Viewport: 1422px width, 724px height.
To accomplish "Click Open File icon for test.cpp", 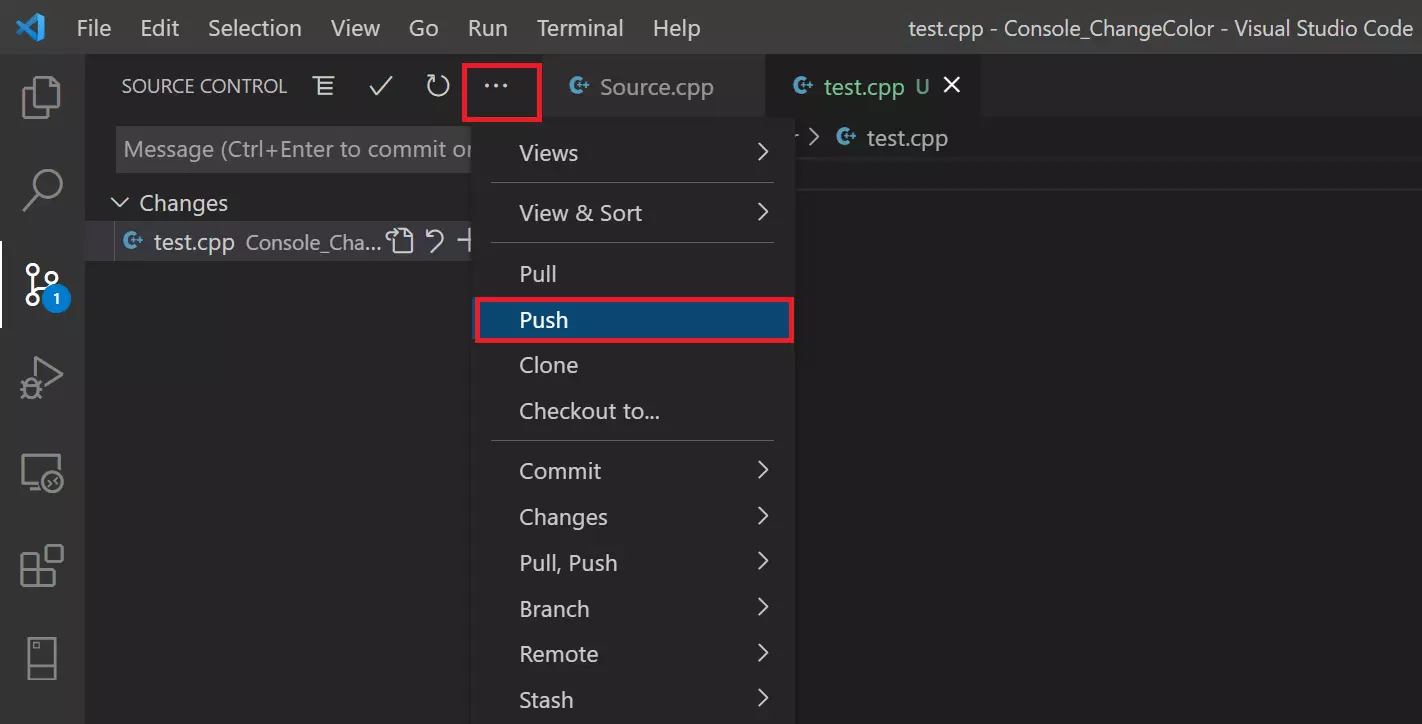I will [x=401, y=241].
